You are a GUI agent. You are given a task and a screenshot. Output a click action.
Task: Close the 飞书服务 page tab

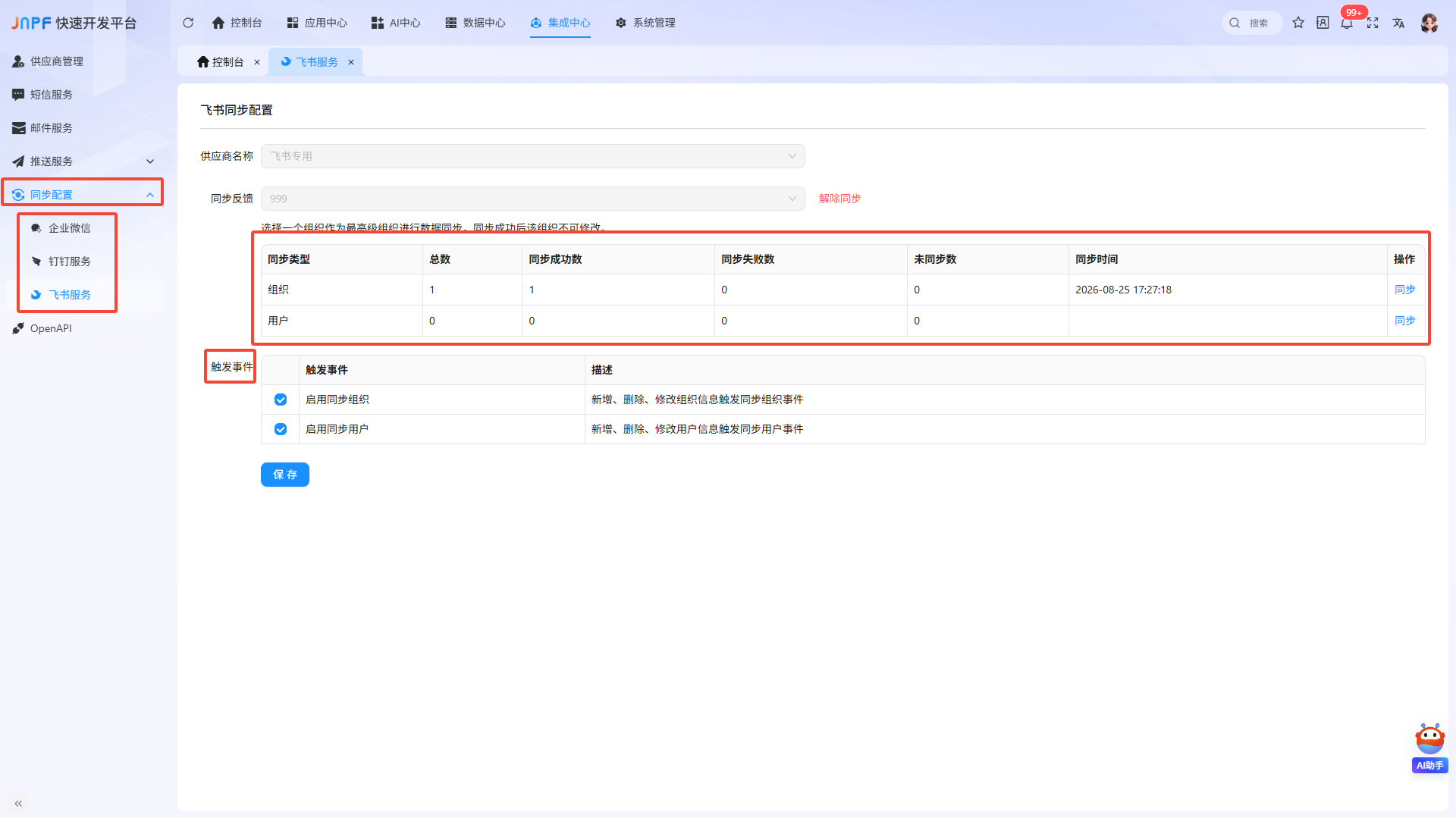351,62
